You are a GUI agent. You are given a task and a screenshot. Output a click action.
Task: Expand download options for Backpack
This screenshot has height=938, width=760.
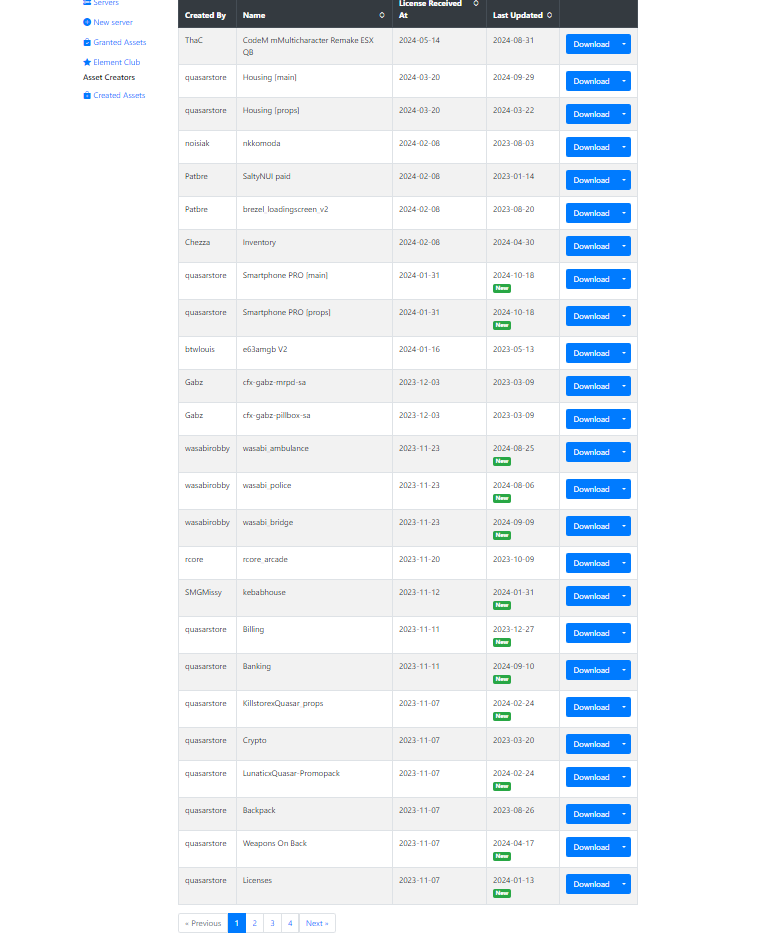624,815
